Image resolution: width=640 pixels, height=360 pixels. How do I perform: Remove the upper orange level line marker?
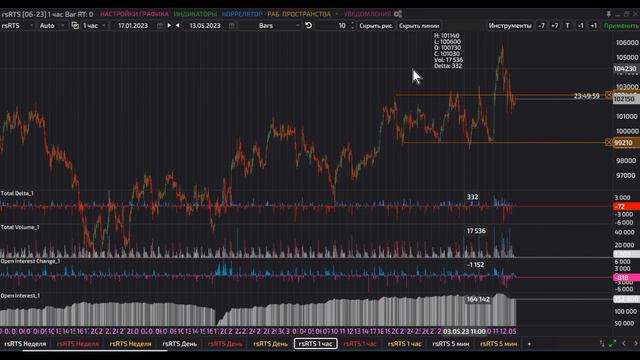point(608,95)
